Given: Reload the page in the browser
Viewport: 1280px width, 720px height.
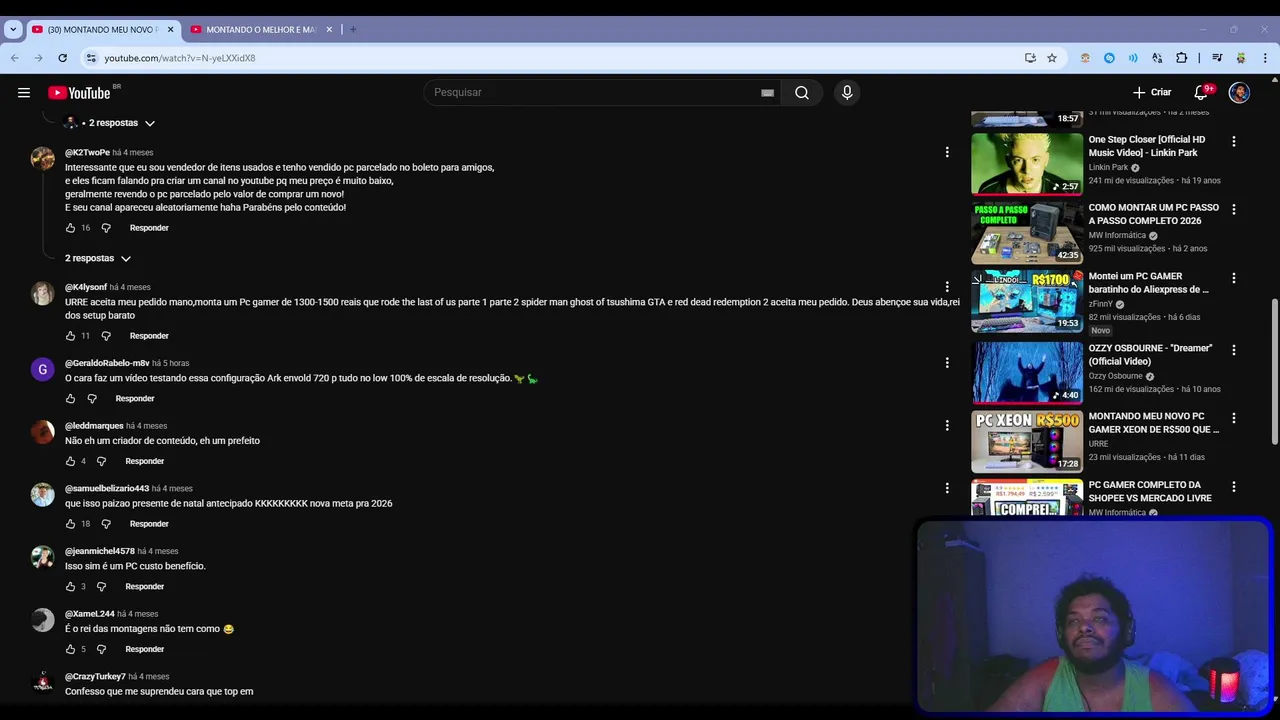Looking at the screenshot, I should pyautogui.click(x=62, y=58).
